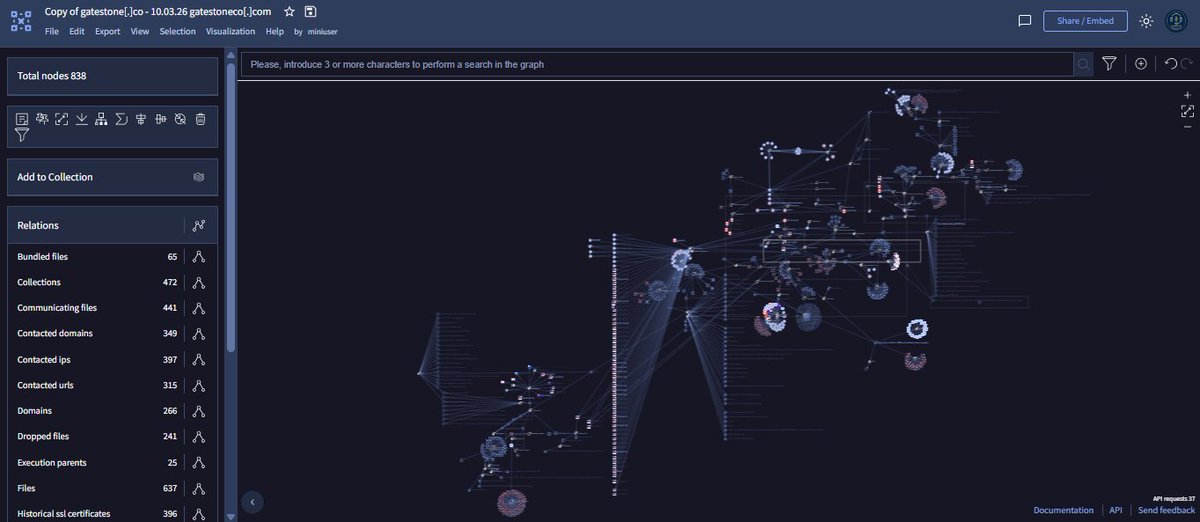Click the Relations graph-path icon
1200x522 pixels.
199,226
